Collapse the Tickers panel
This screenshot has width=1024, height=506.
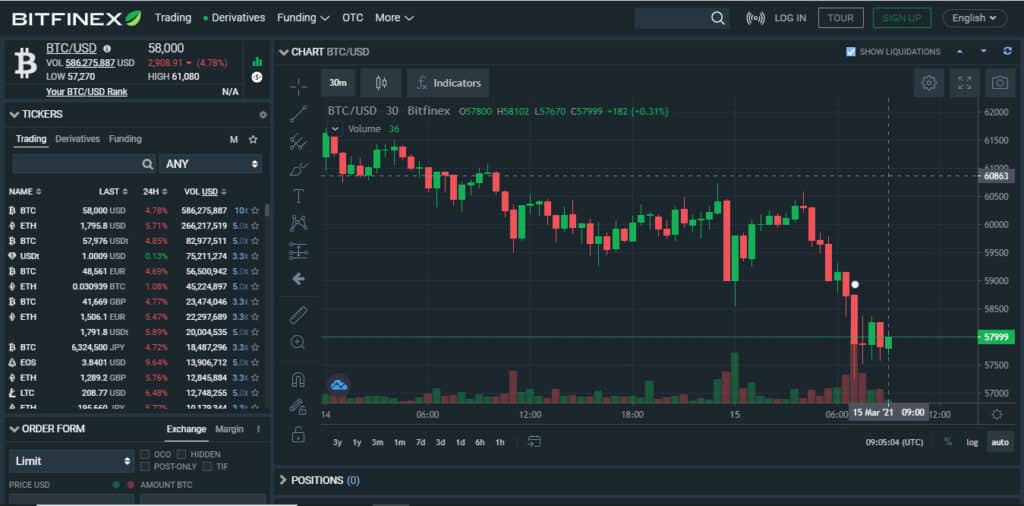coord(14,114)
